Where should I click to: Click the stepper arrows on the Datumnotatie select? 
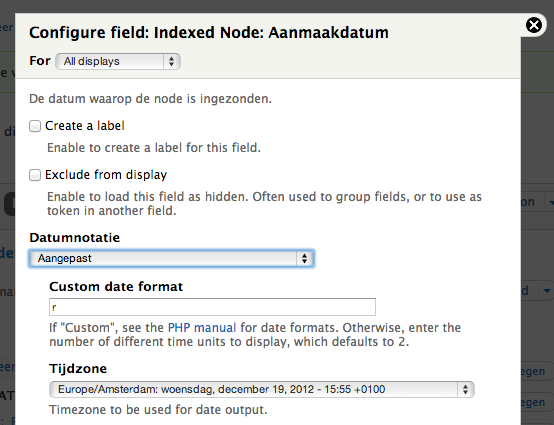[305, 259]
